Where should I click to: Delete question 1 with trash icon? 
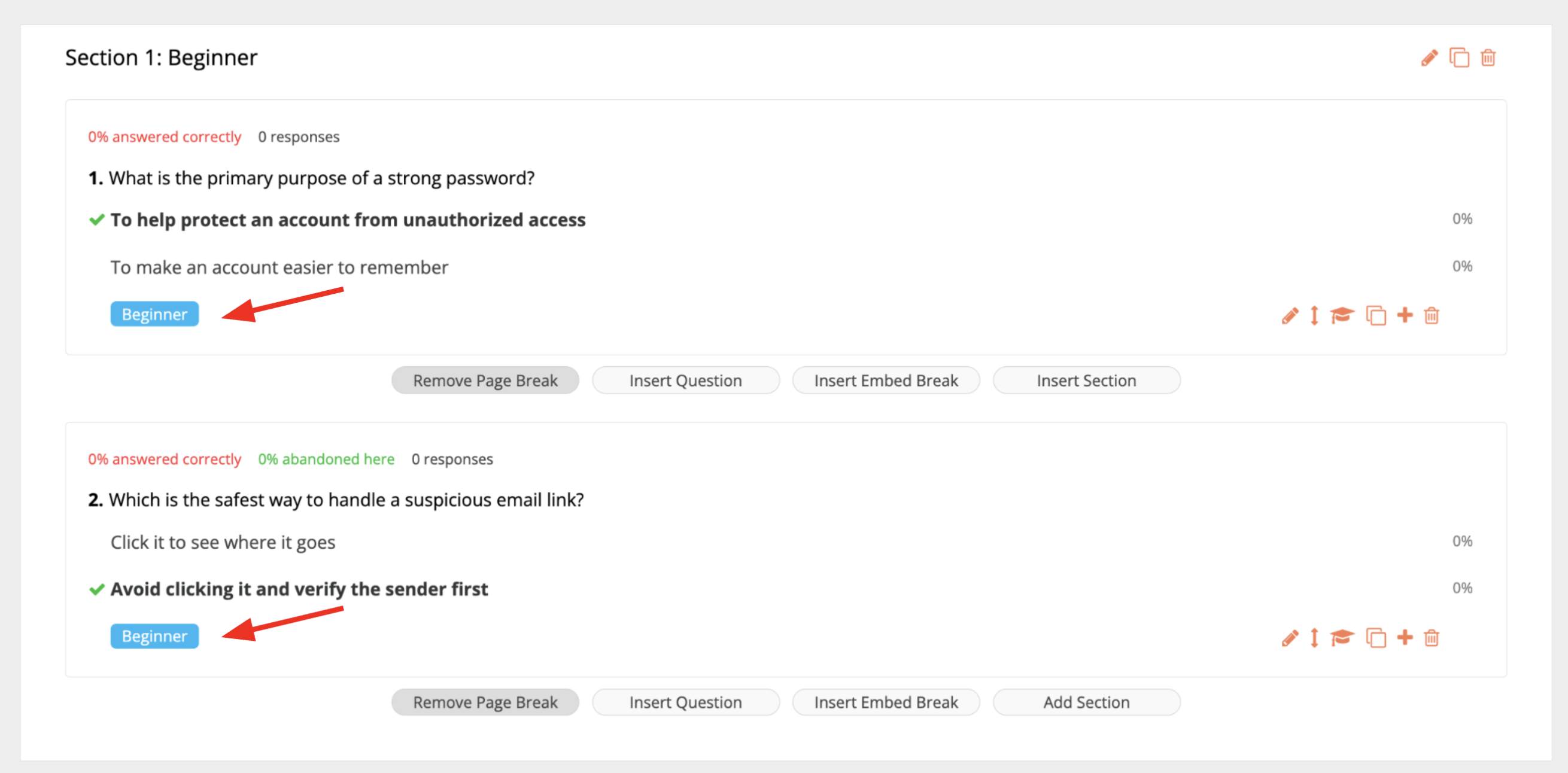tap(1432, 315)
